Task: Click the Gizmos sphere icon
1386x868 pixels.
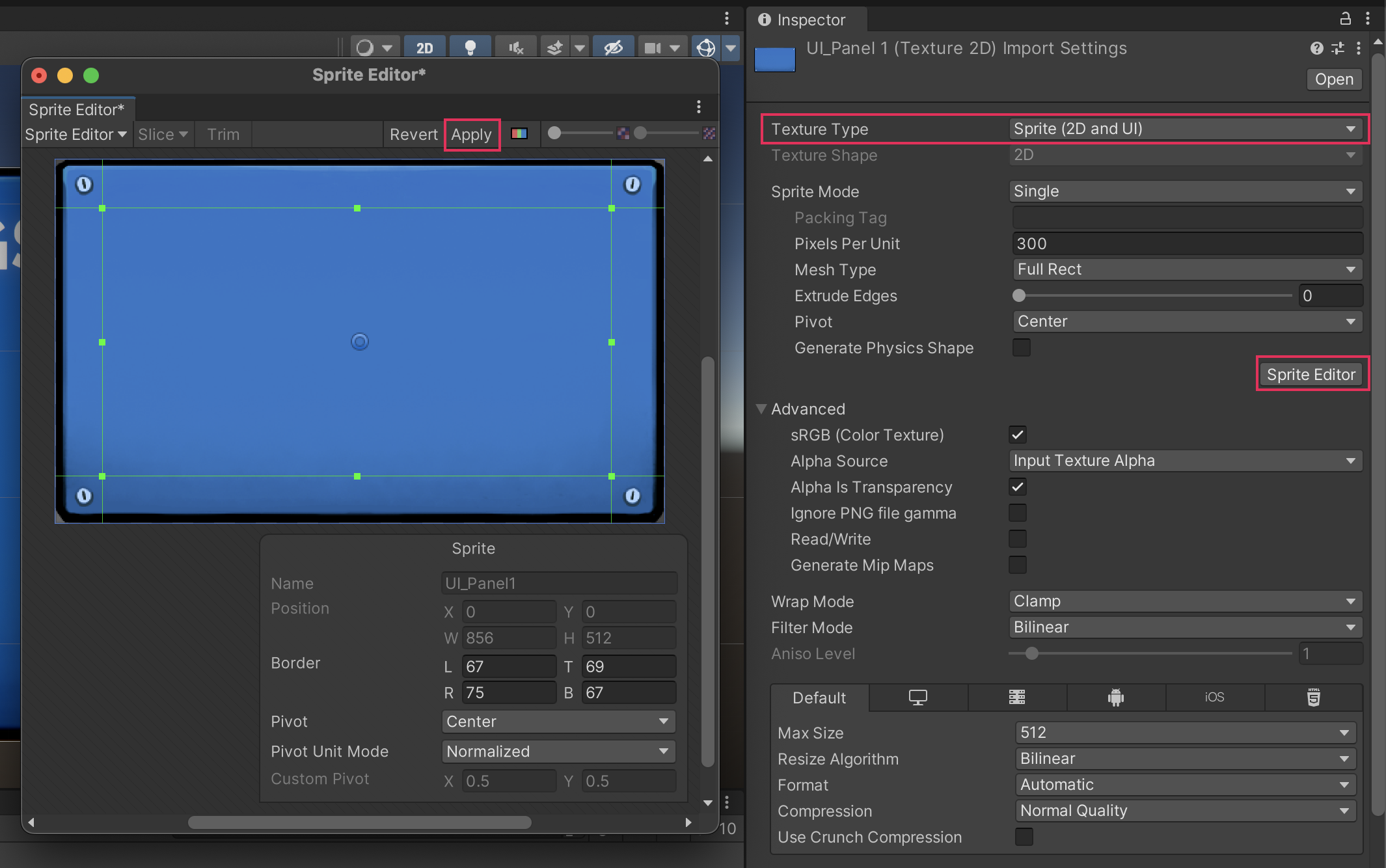Action: click(706, 47)
